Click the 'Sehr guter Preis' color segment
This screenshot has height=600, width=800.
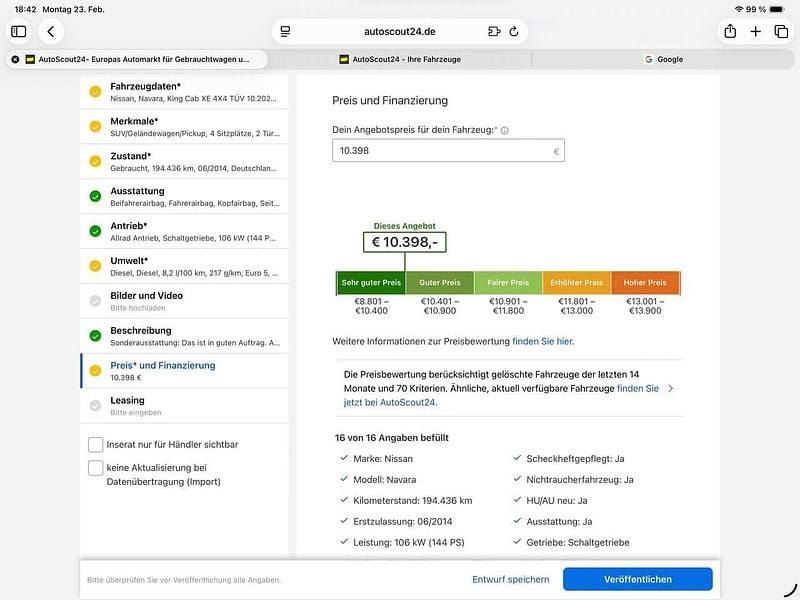(x=370, y=283)
